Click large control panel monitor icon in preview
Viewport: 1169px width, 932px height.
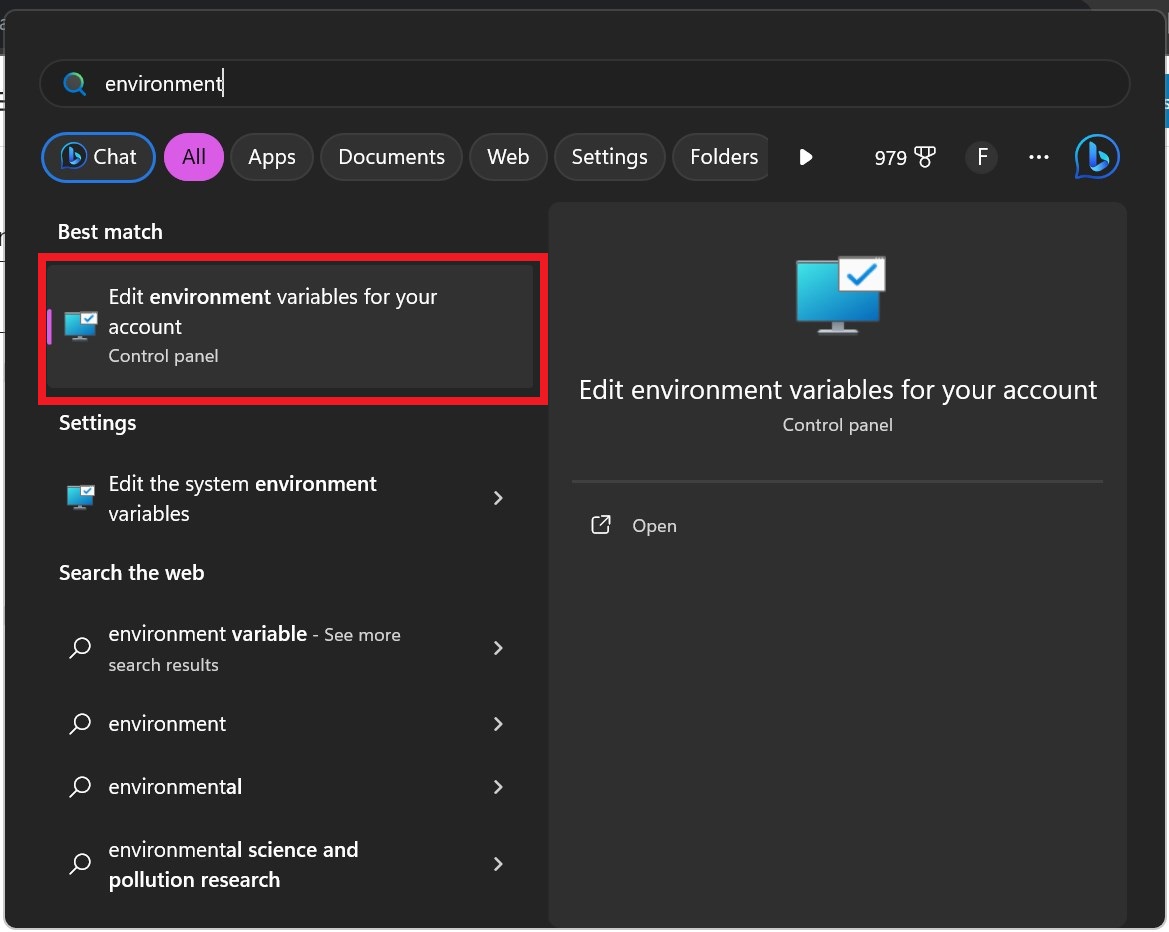pos(839,295)
